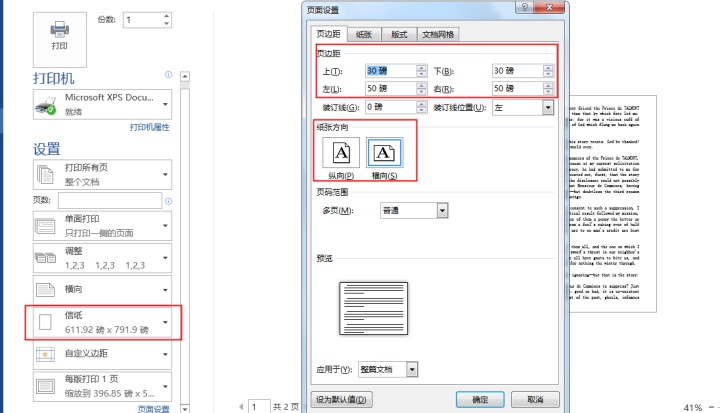Confirm with the 确定 button
This screenshot has width=720, height=413.
click(480, 399)
